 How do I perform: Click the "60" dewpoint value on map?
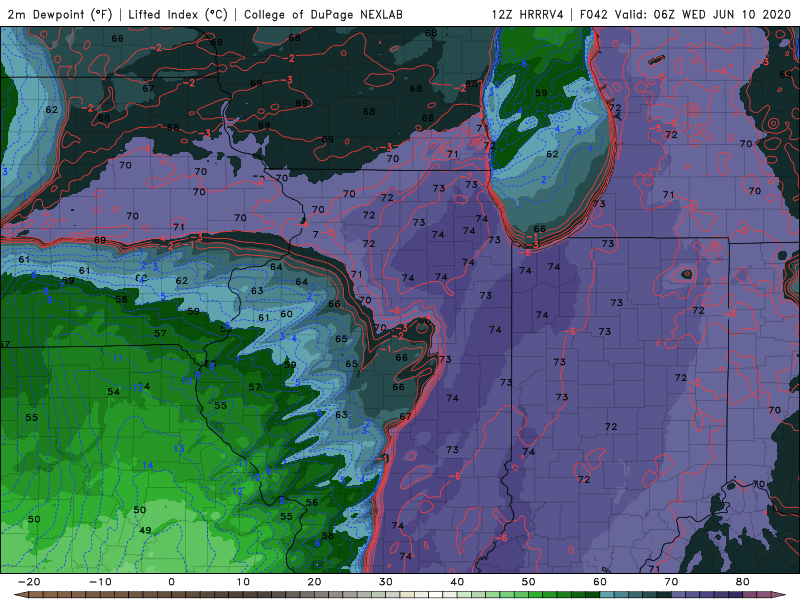(x=286, y=314)
